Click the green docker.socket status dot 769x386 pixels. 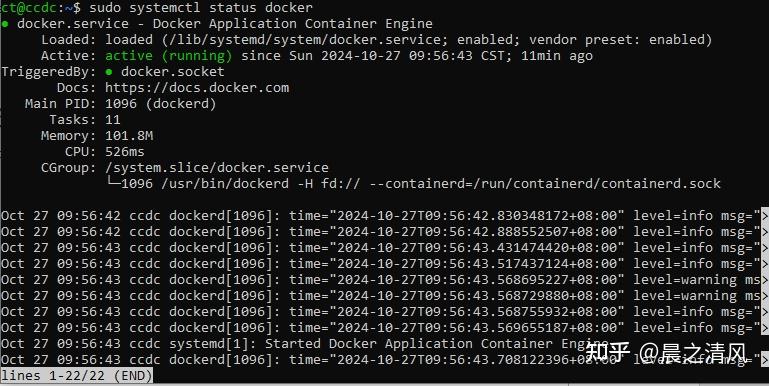[x=108, y=72]
